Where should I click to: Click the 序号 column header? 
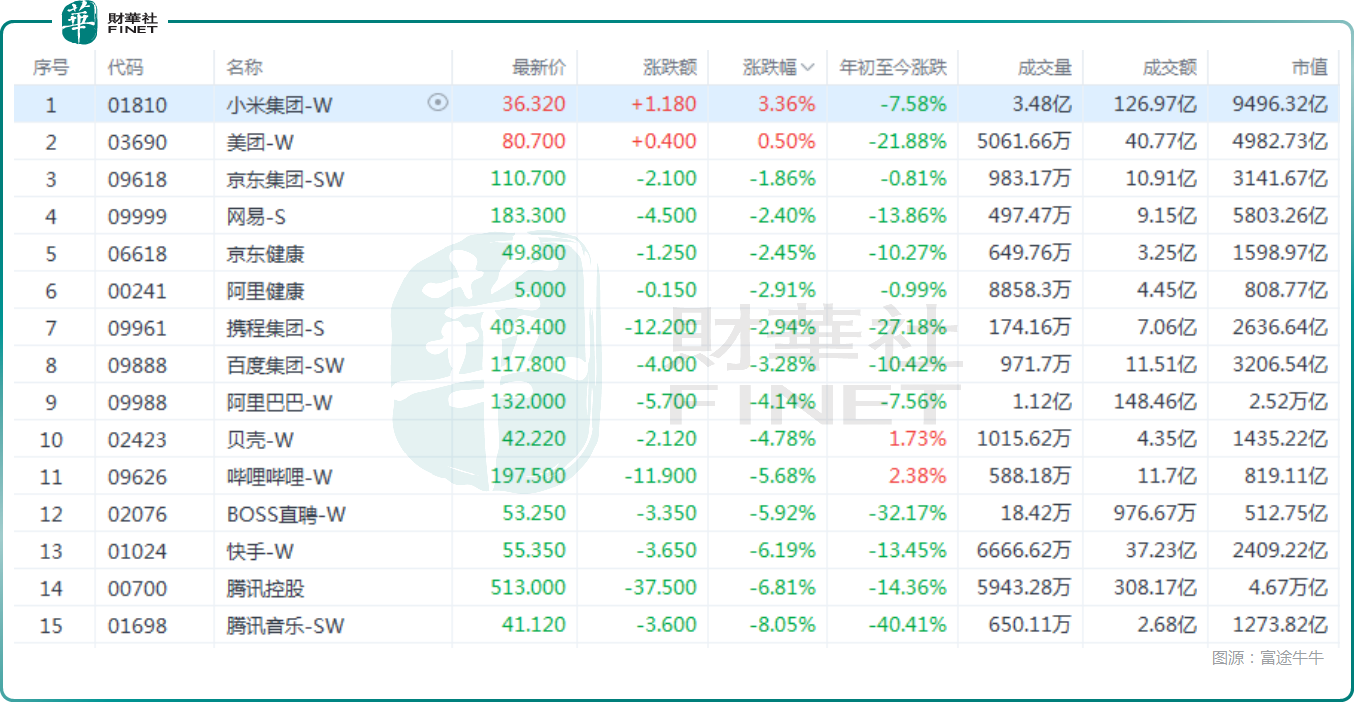(x=51, y=68)
